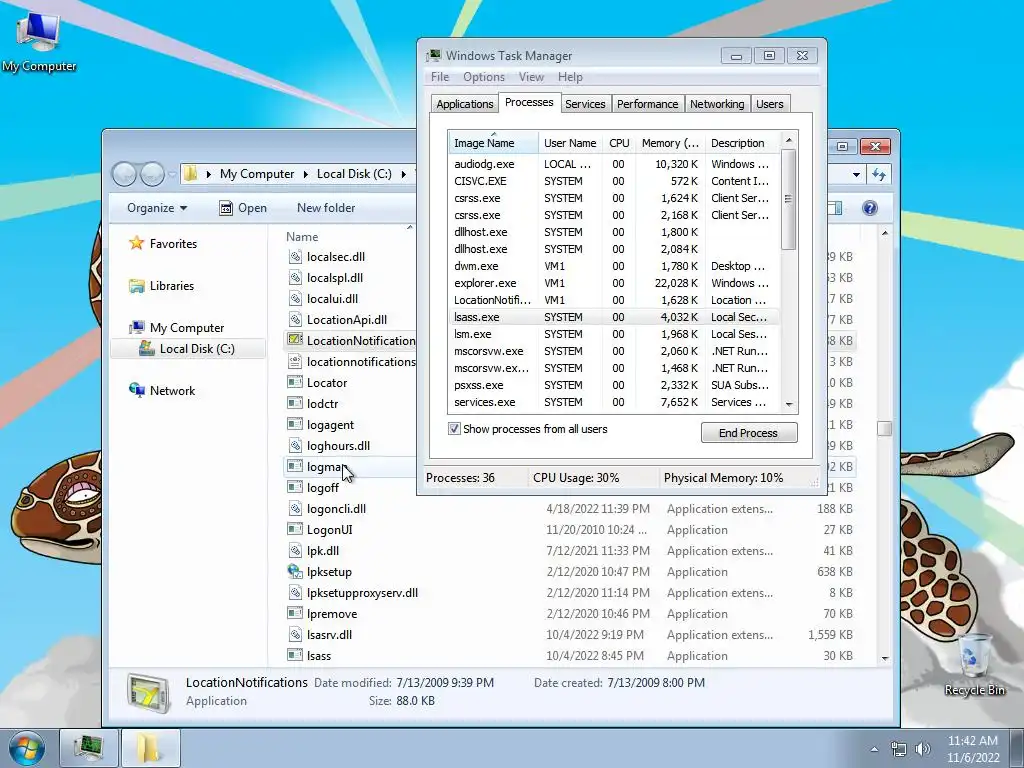
Task: Open Task Manager Options menu
Action: pyautogui.click(x=484, y=77)
